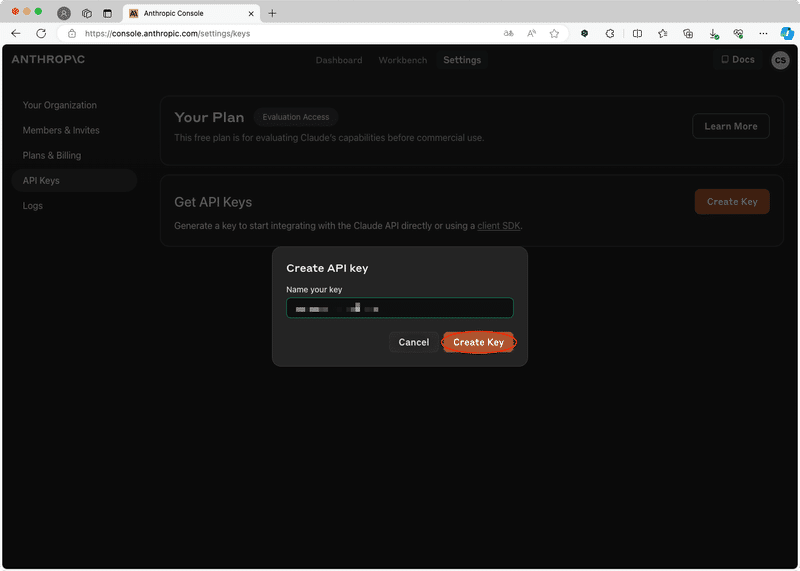Open the Copilot sidebar icon
Viewport: 800px width, 571px height.
coord(787,34)
